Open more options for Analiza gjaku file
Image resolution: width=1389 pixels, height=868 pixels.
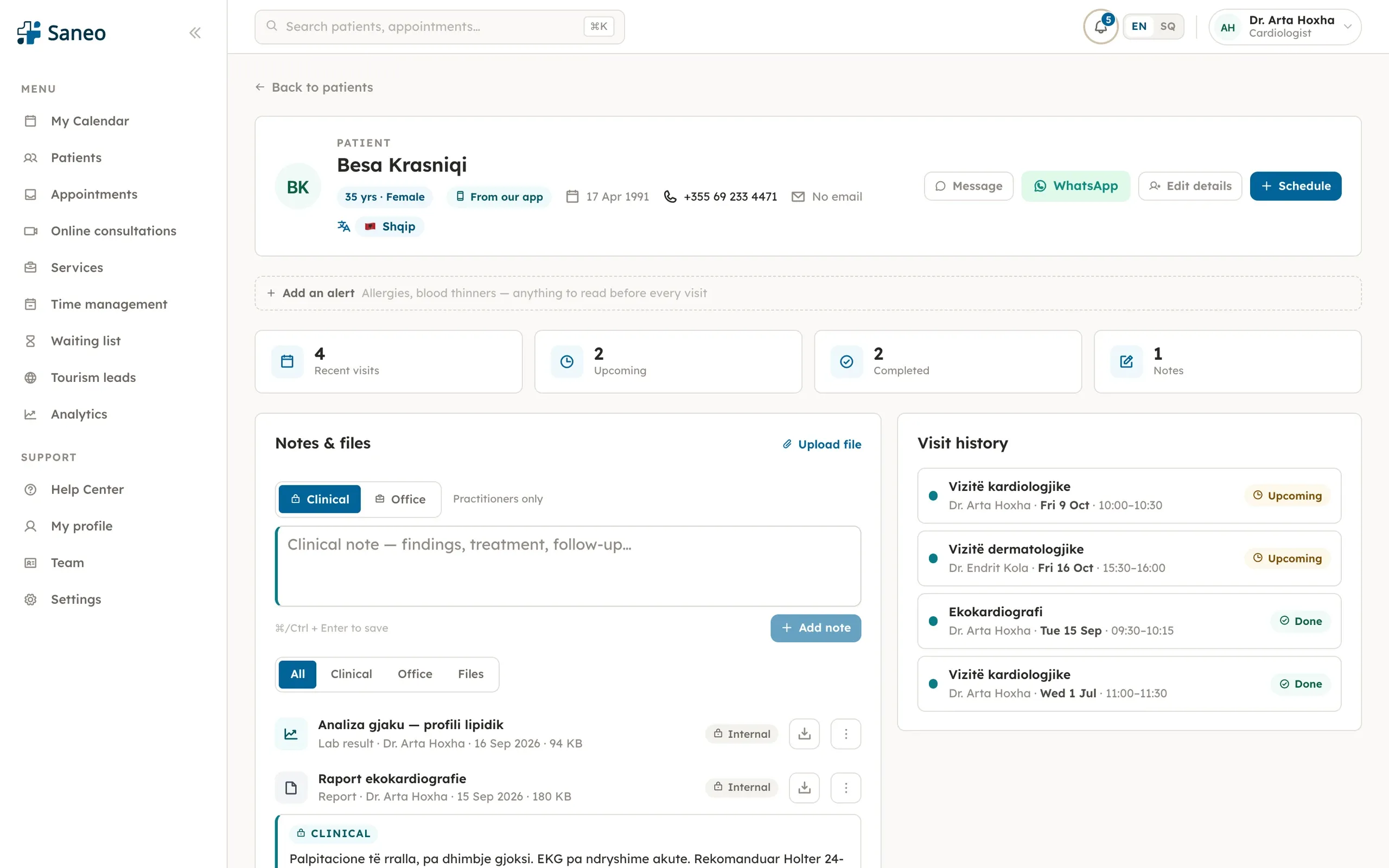click(x=845, y=733)
